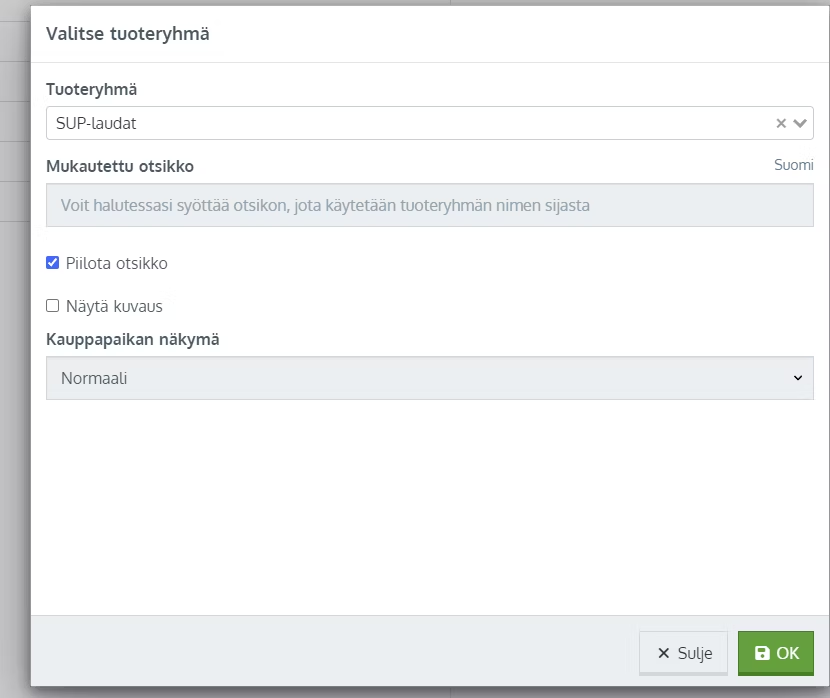Click the Mukautettu otsikko label
830x698 pixels.
[120, 166]
